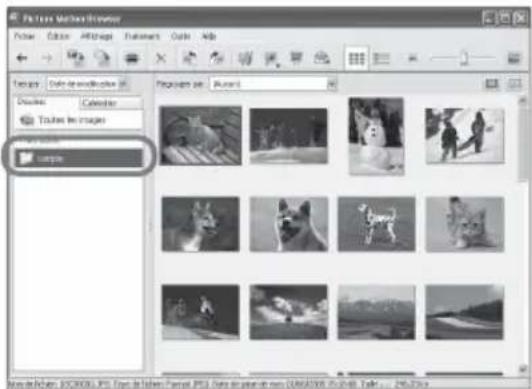
Task: Click the toolbar icon with small dropdown arrow
Action: tap(272, 59)
